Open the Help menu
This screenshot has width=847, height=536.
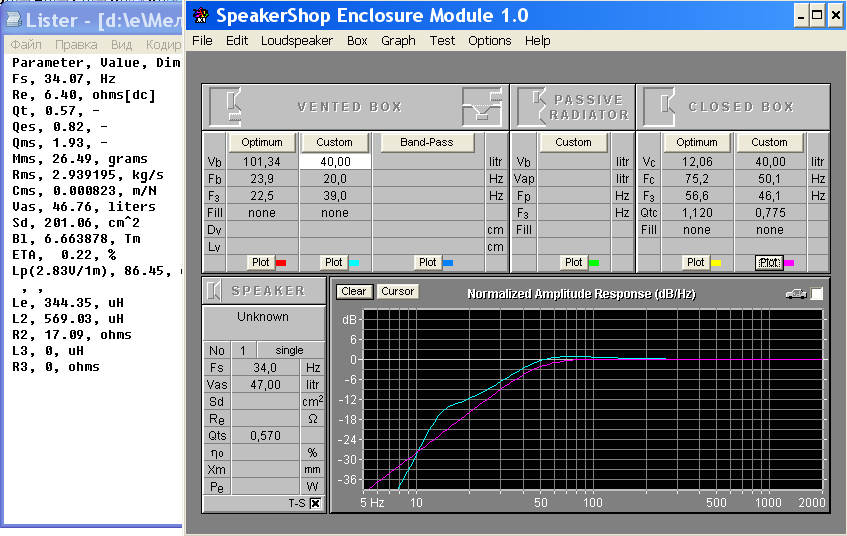point(537,41)
